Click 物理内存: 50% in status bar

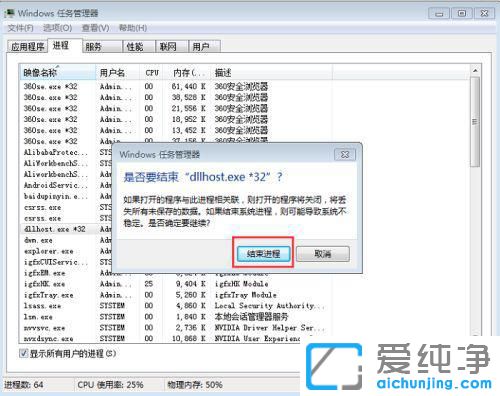195,385
